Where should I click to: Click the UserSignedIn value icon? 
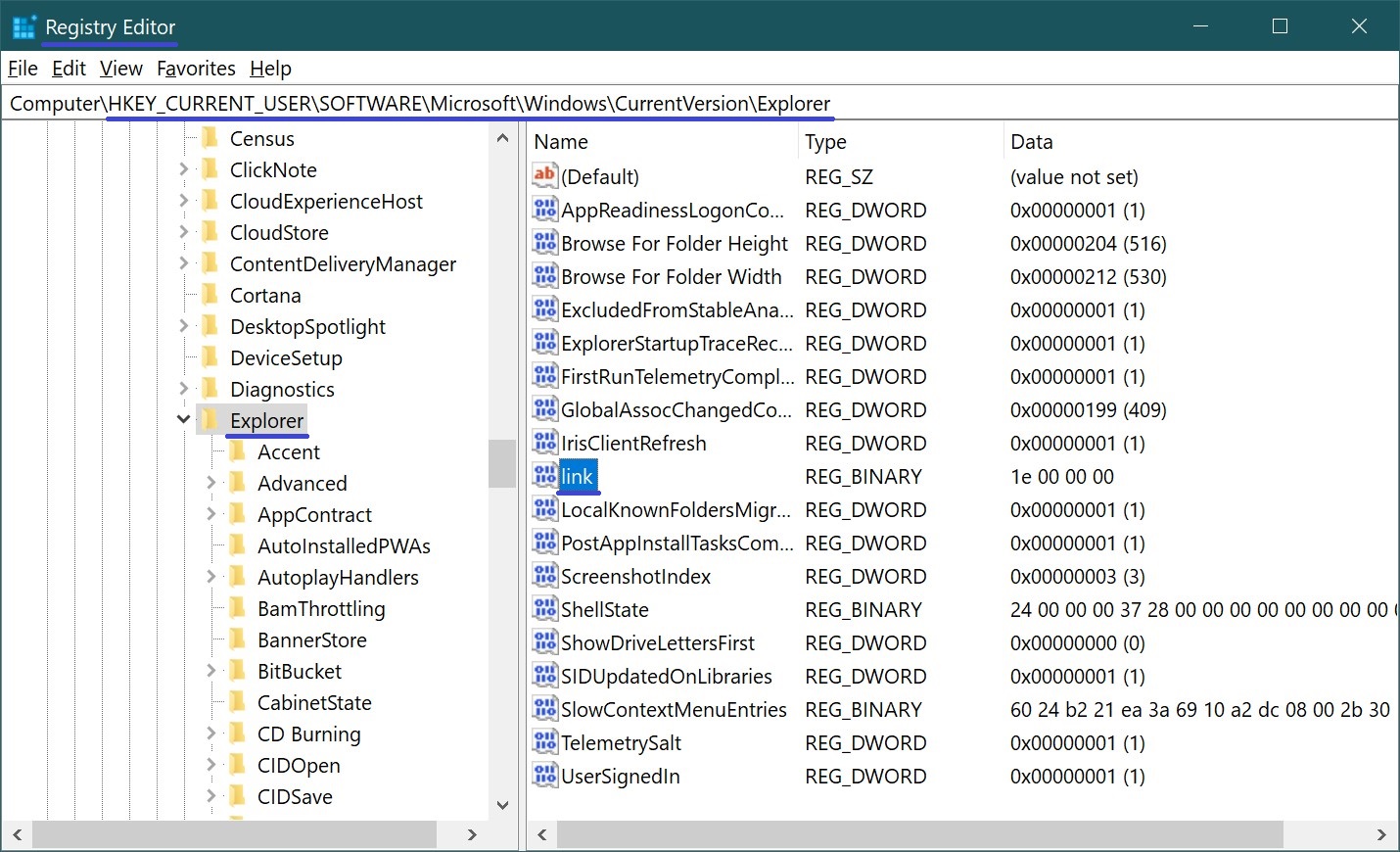pos(544,776)
